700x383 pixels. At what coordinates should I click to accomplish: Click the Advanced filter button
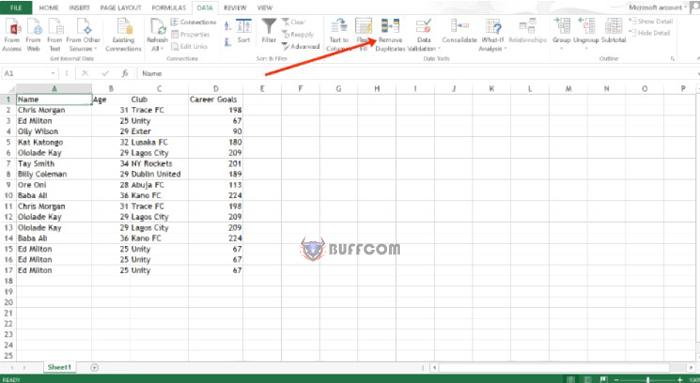point(301,46)
